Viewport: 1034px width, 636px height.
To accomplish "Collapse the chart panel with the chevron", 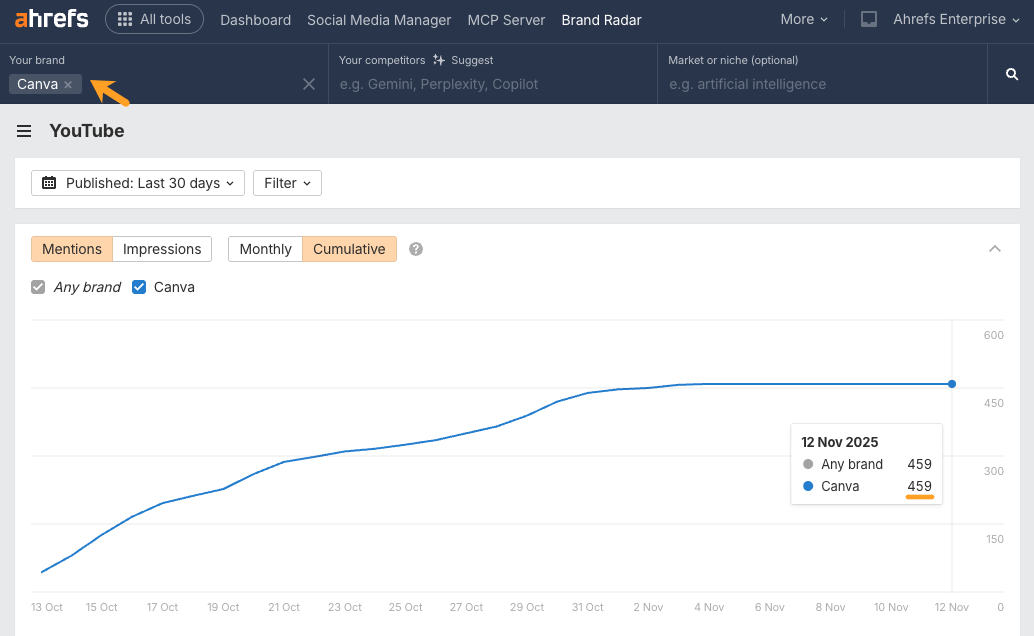I will point(995,248).
